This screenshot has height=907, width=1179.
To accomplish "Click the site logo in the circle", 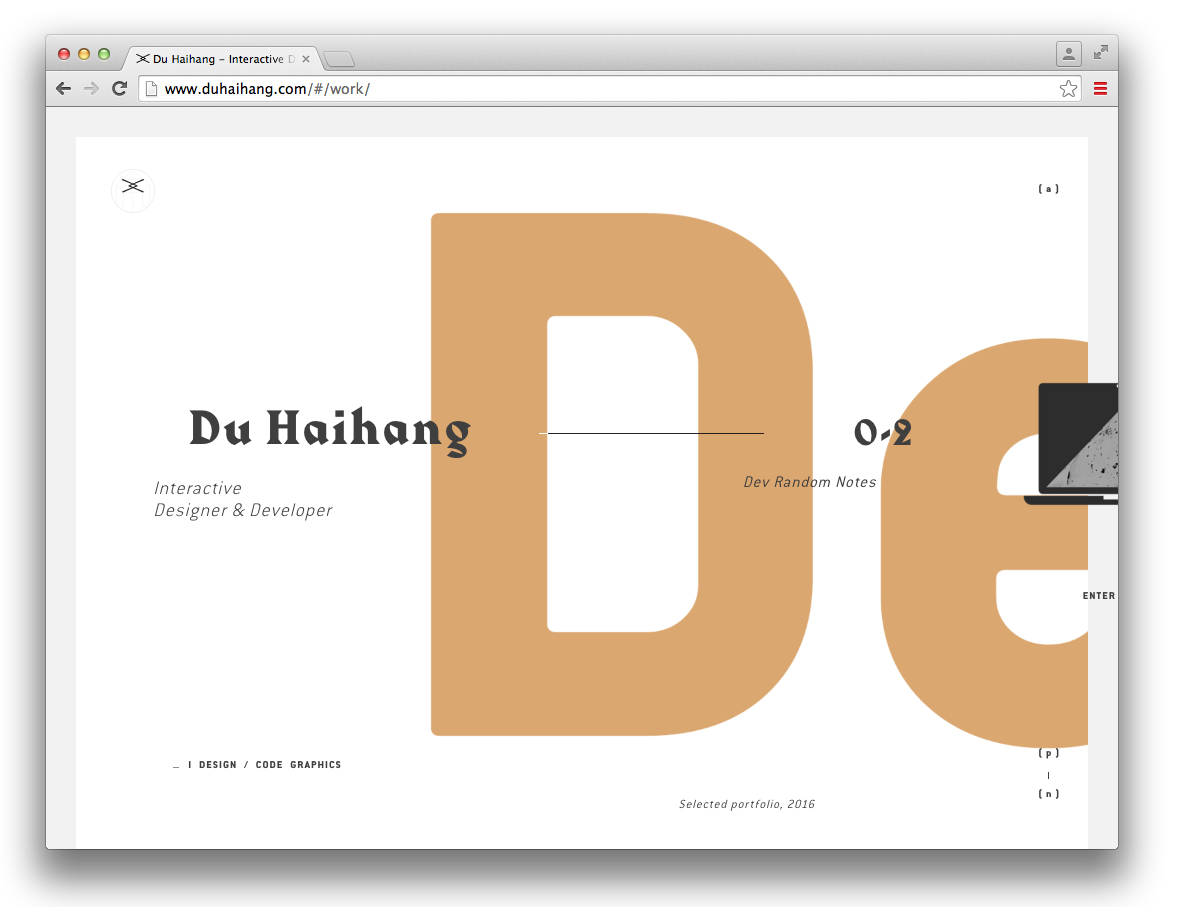I will coord(133,190).
